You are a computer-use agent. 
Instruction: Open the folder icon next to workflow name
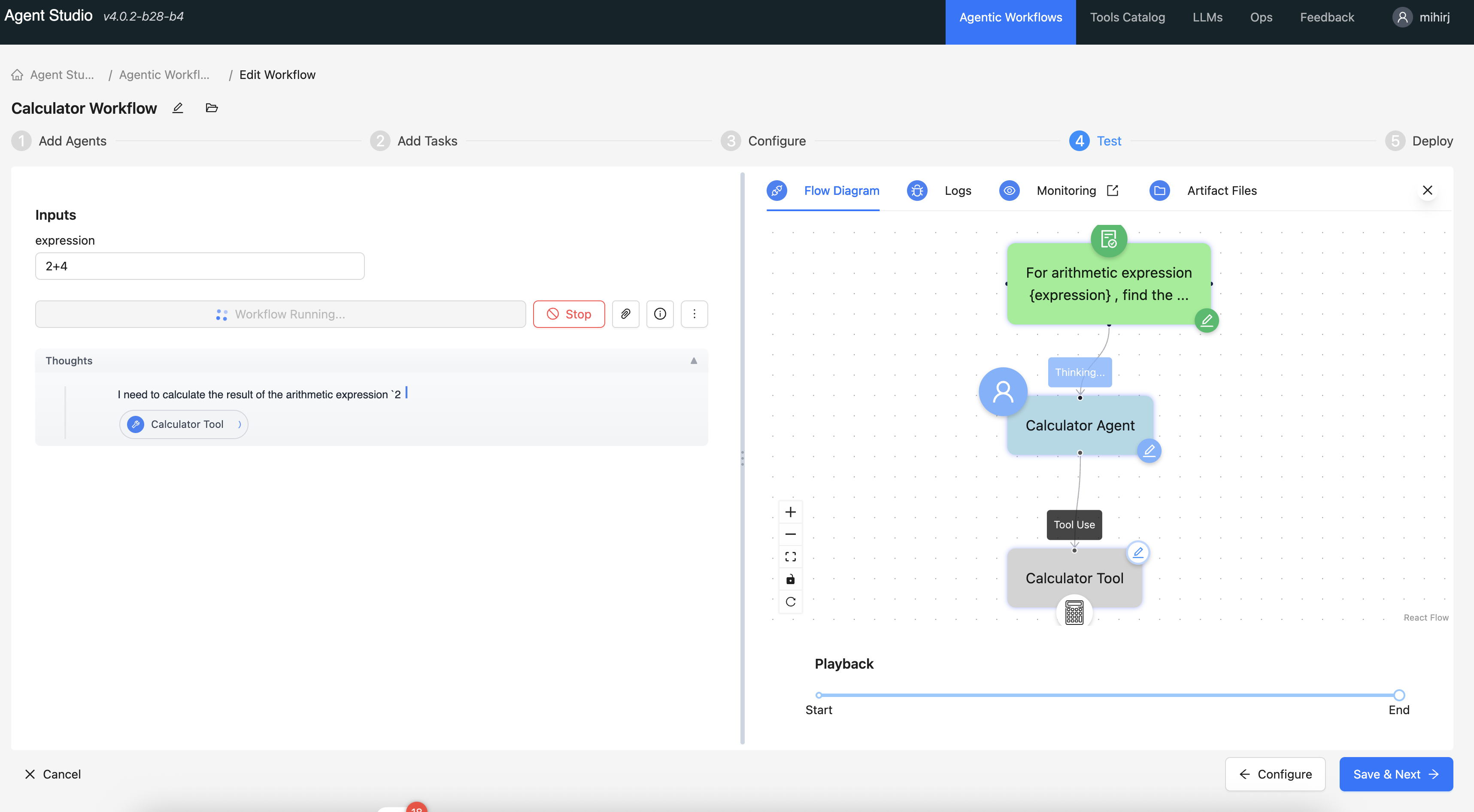click(212, 108)
